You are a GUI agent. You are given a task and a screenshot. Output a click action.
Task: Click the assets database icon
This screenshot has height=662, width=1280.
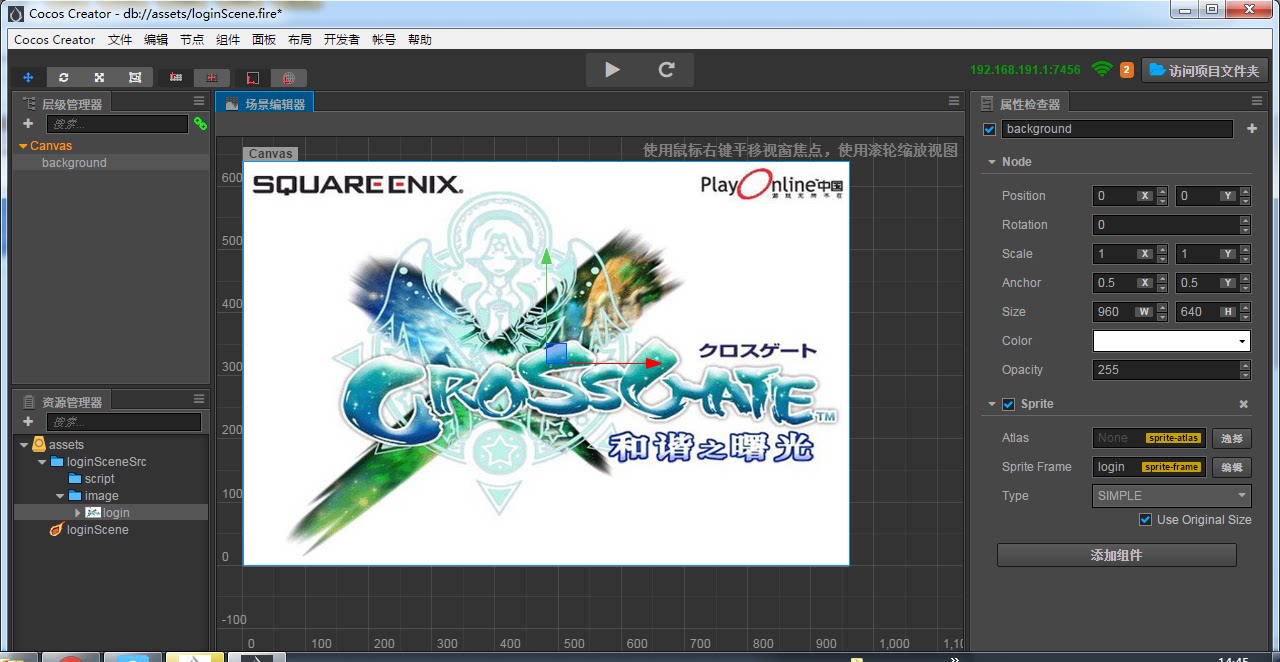pyautogui.click(x=39, y=445)
